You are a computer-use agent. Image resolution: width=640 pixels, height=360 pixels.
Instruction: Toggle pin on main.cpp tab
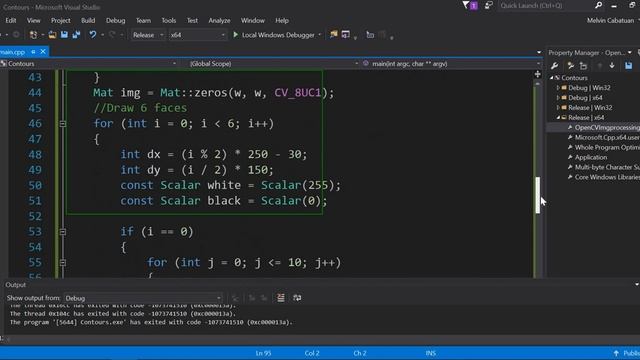(x=33, y=52)
